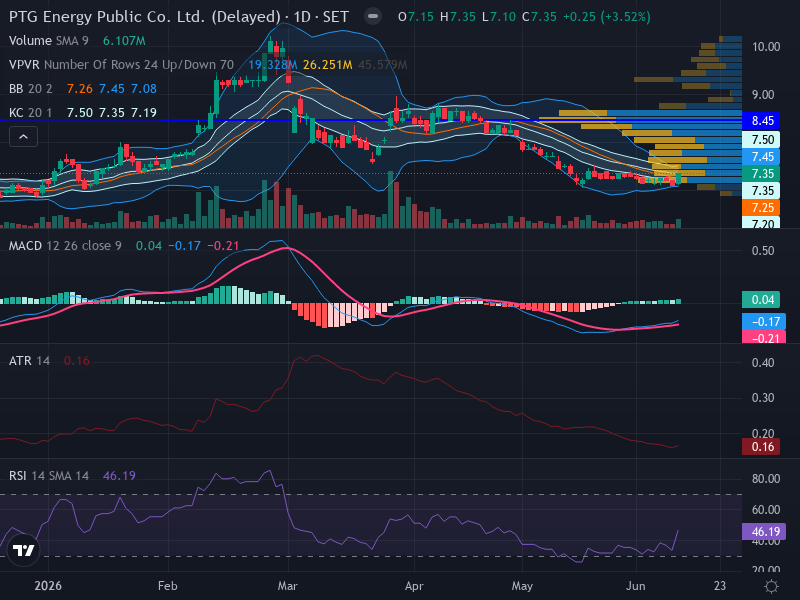Click the ATR legend value 0.16
This screenshot has height=600, width=800.
(x=77, y=361)
